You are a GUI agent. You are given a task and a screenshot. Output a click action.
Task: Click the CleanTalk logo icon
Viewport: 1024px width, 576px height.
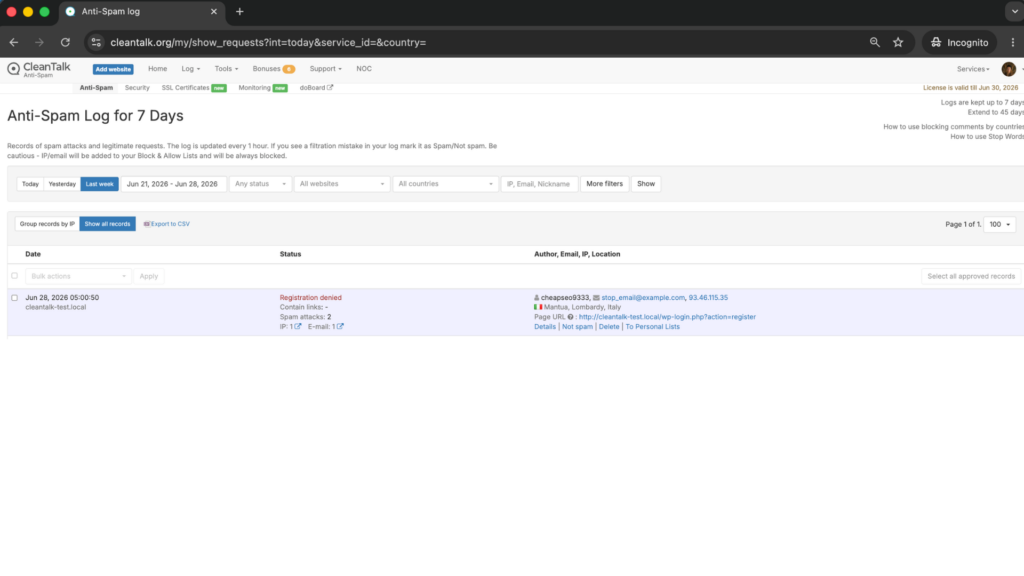[x=13, y=69]
